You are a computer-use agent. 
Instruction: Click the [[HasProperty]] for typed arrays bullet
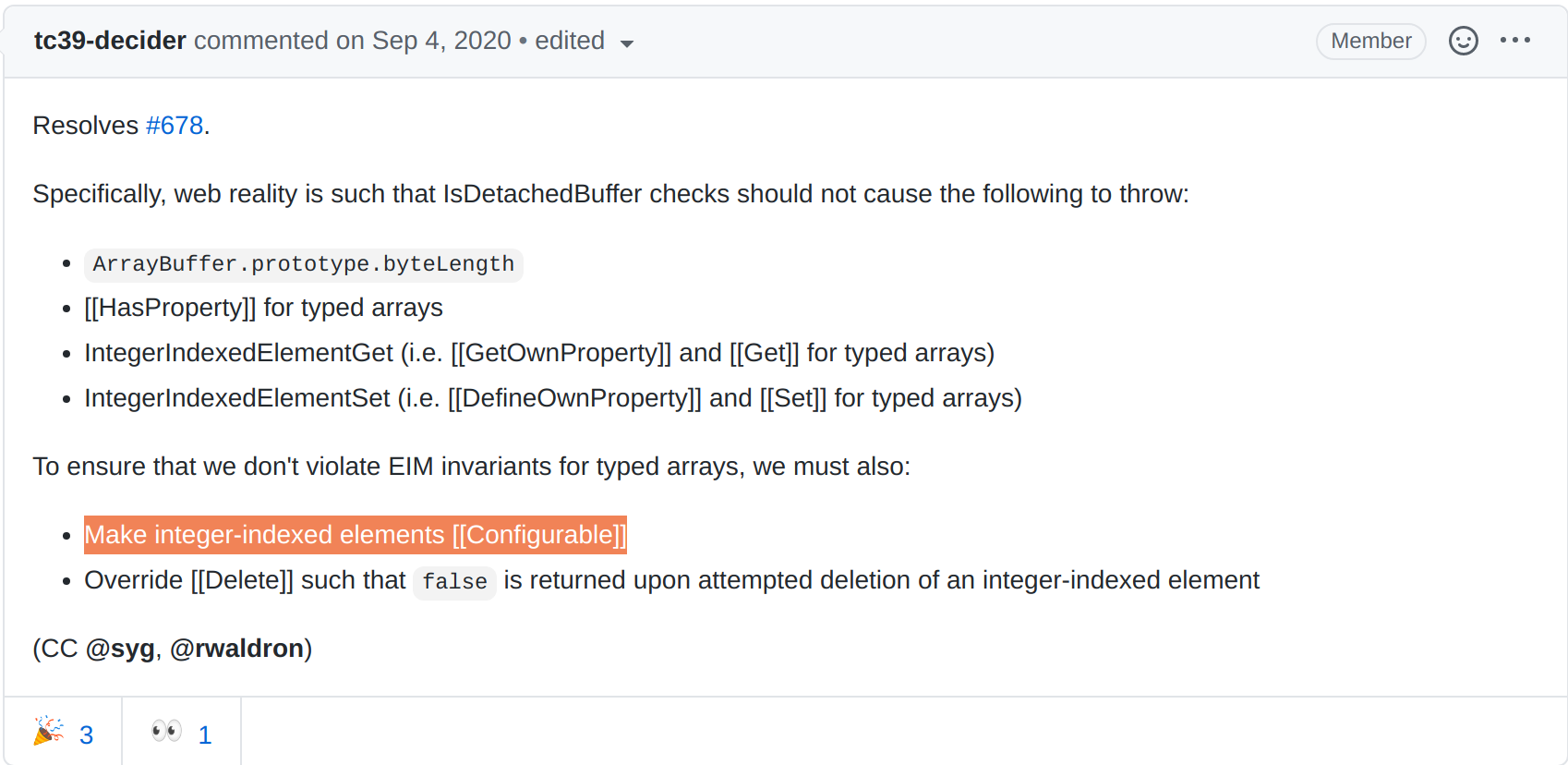[x=263, y=308]
